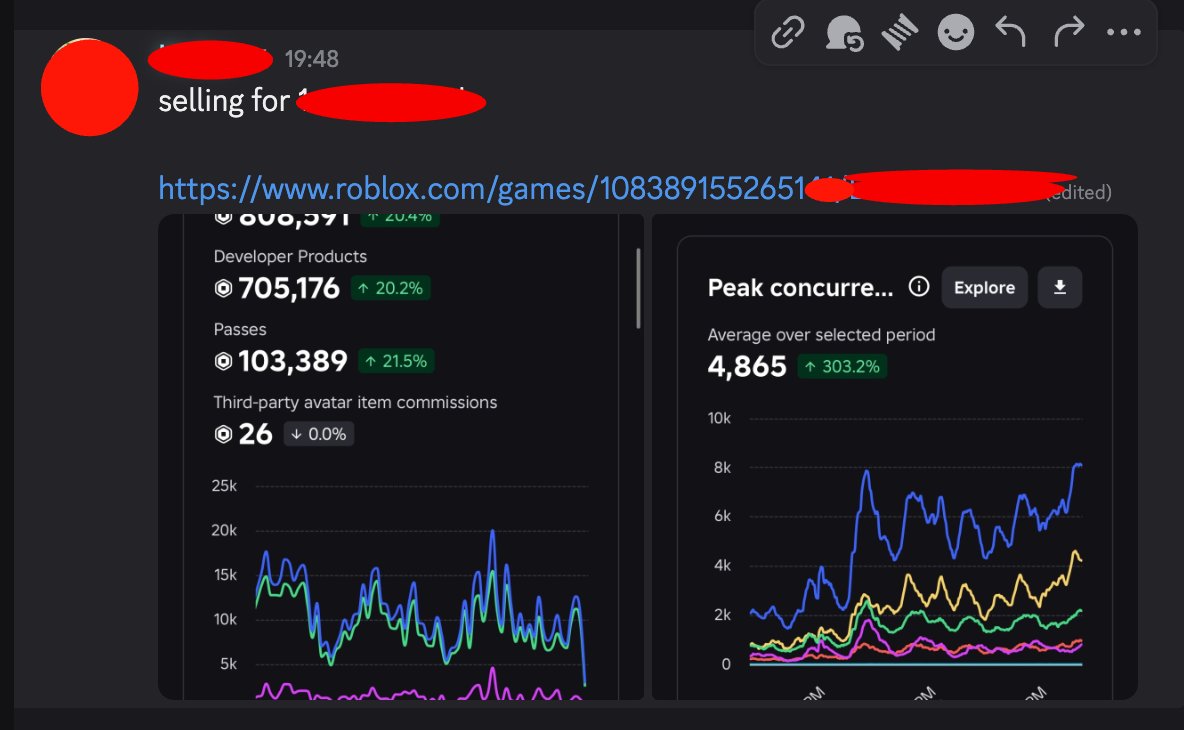Open the left revenue chart image
This screenshot has width=1184, height=730.
[x=401, y=457]
